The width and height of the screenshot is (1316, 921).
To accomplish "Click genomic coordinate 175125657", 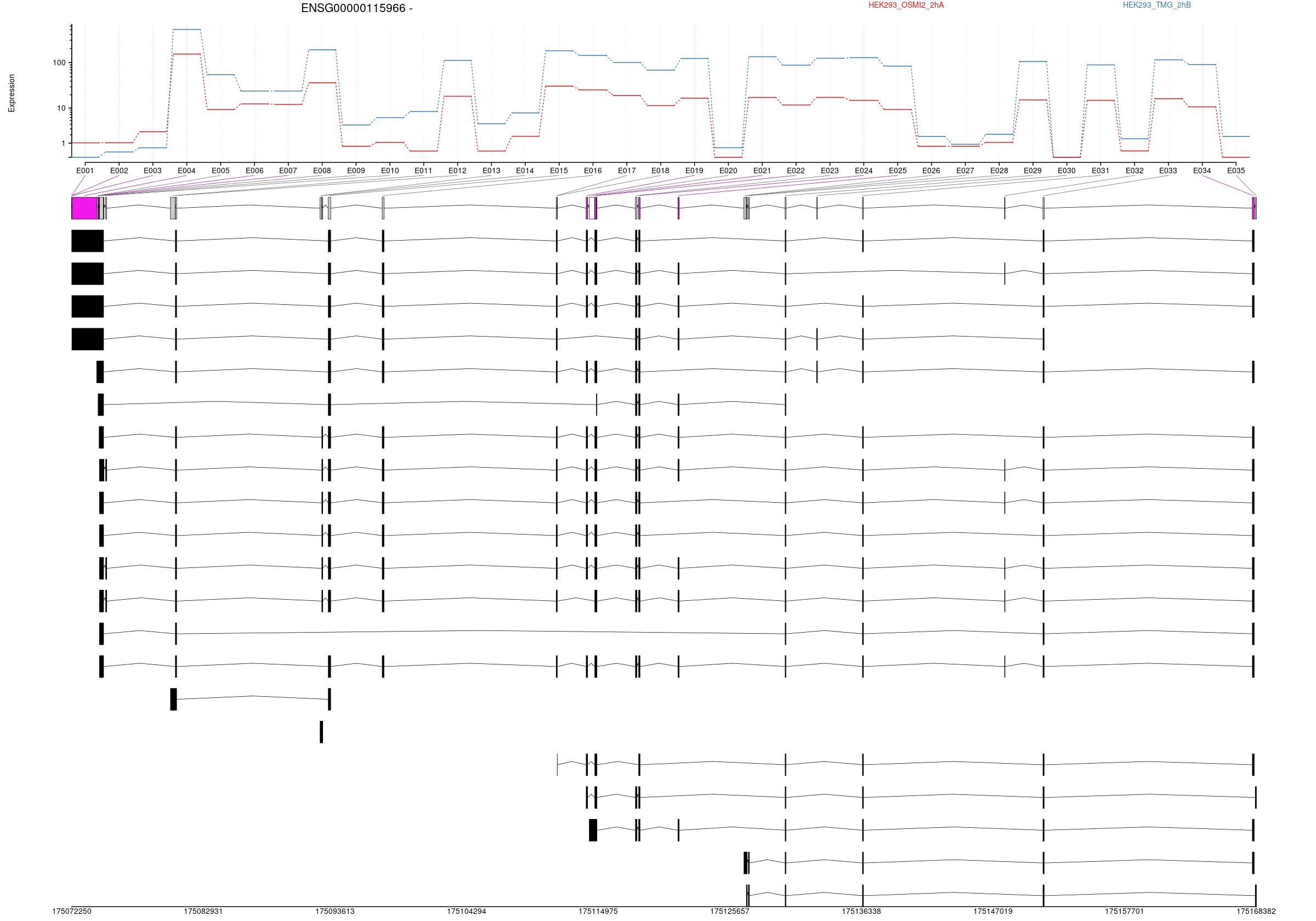I will (x=730, y=911).
